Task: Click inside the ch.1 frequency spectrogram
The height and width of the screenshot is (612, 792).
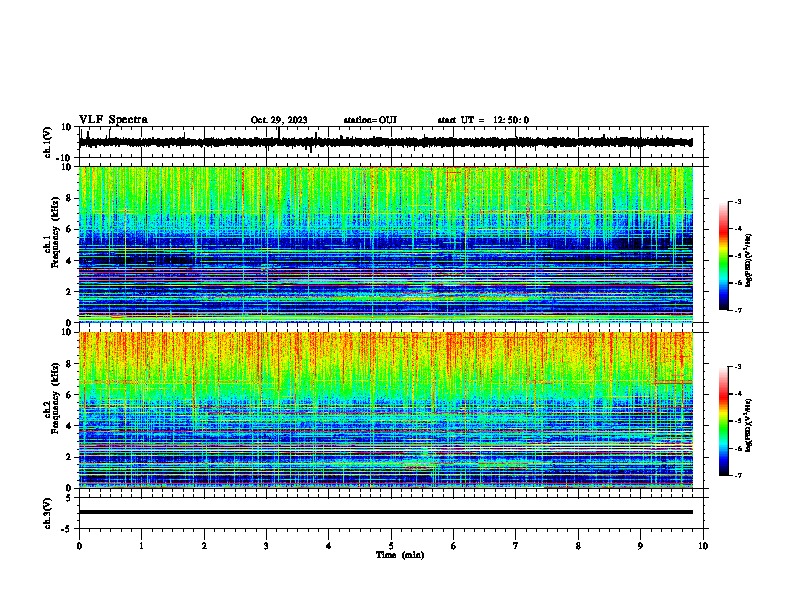Action: (386, 244)
